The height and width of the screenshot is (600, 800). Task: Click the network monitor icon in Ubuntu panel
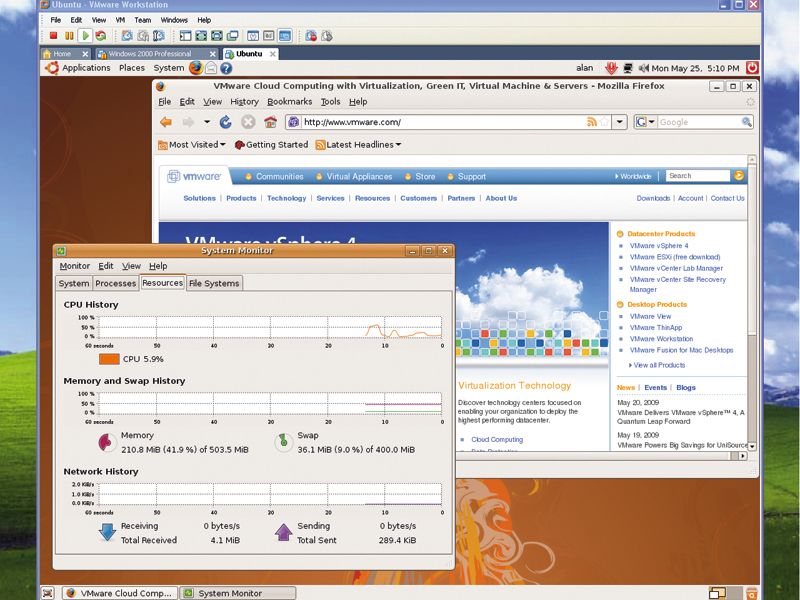[628, 68]
